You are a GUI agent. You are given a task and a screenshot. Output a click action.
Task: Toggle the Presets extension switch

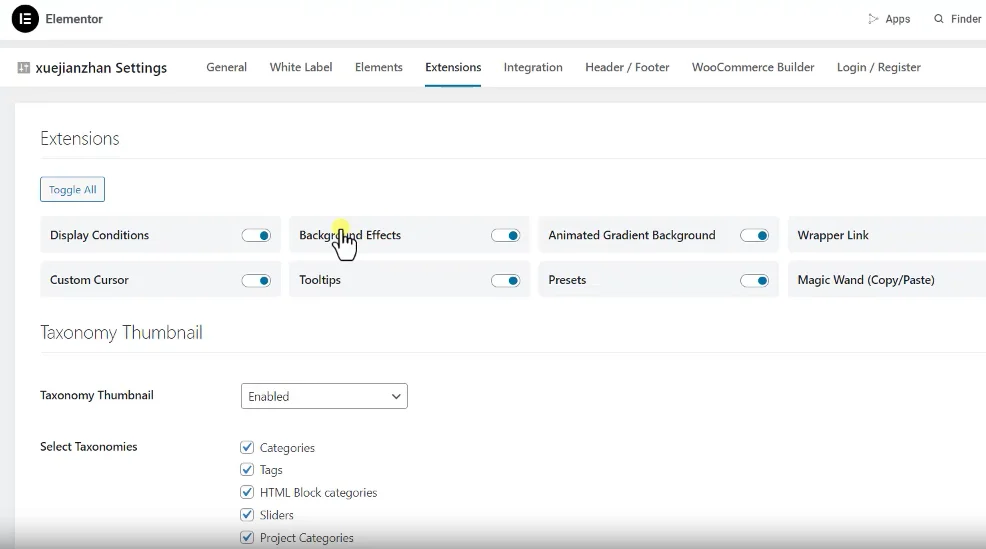755,281
